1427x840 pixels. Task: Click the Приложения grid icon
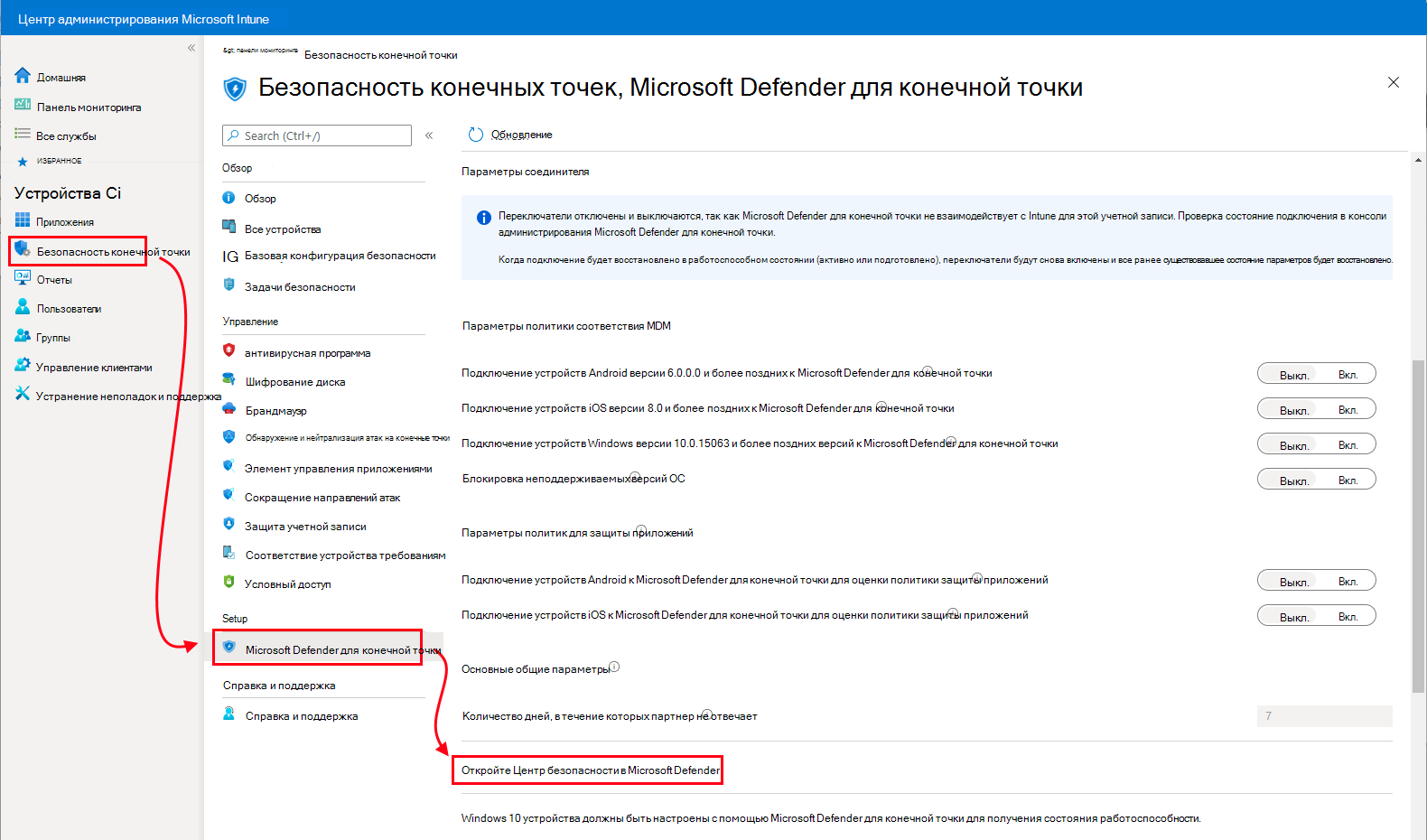[x=23, y=219]
